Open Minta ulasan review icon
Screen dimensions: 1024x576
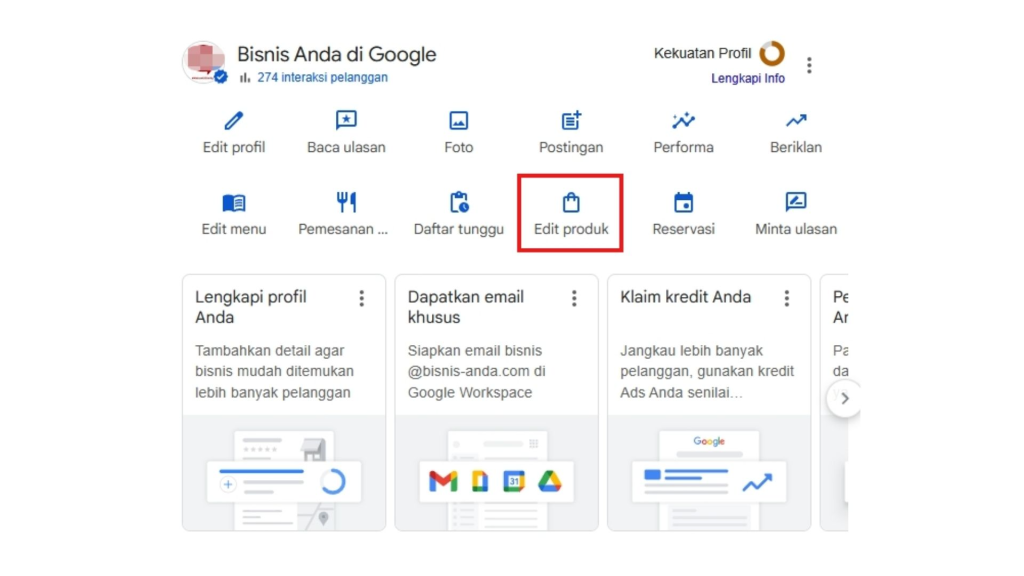[795, 202]
